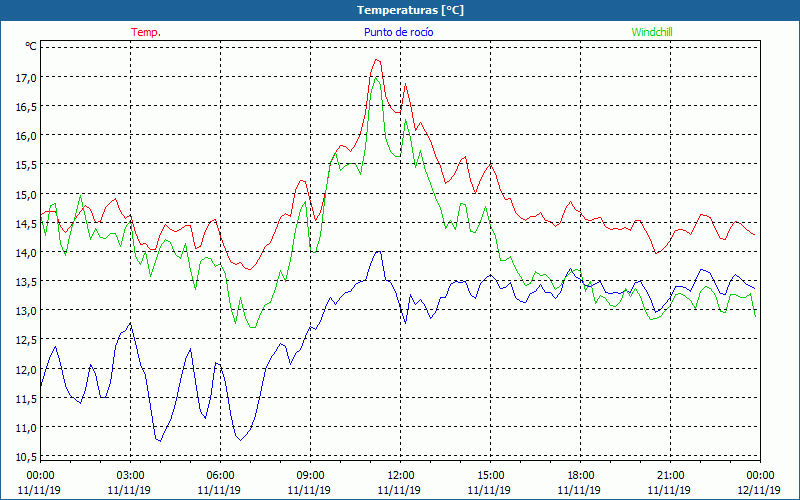
Task: Click the 'Temperaturas [°C]' chart title
Action: tap(410, 10)
